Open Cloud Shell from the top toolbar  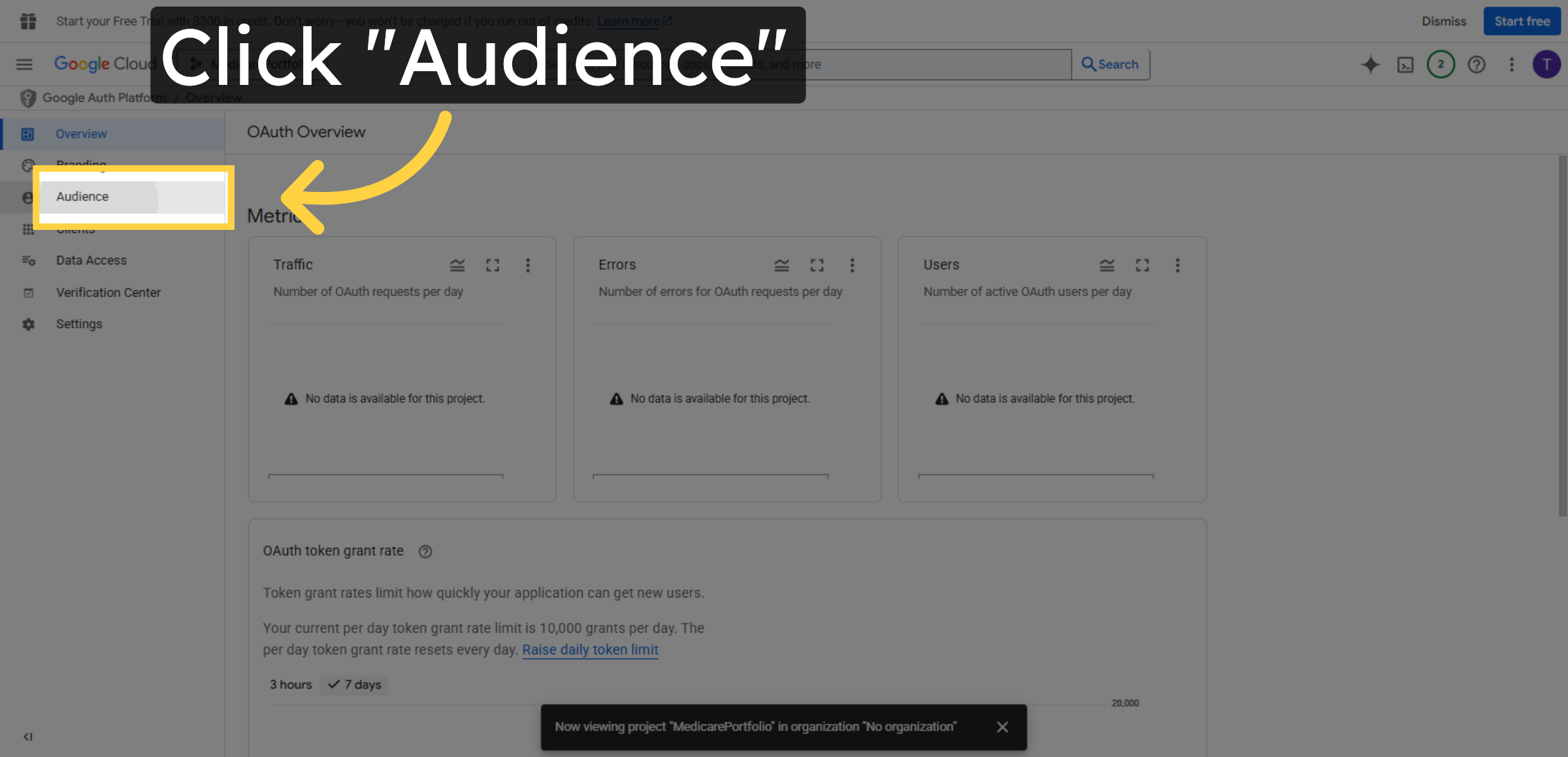pos(1405,64)
